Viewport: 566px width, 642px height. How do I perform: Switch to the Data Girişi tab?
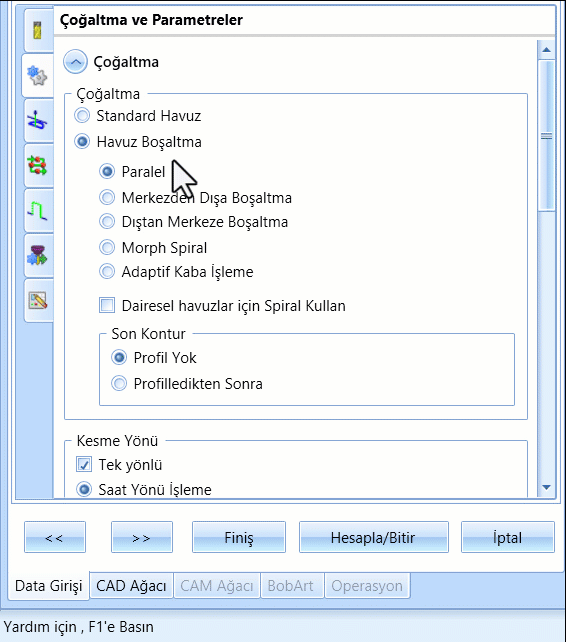point(49,585)
